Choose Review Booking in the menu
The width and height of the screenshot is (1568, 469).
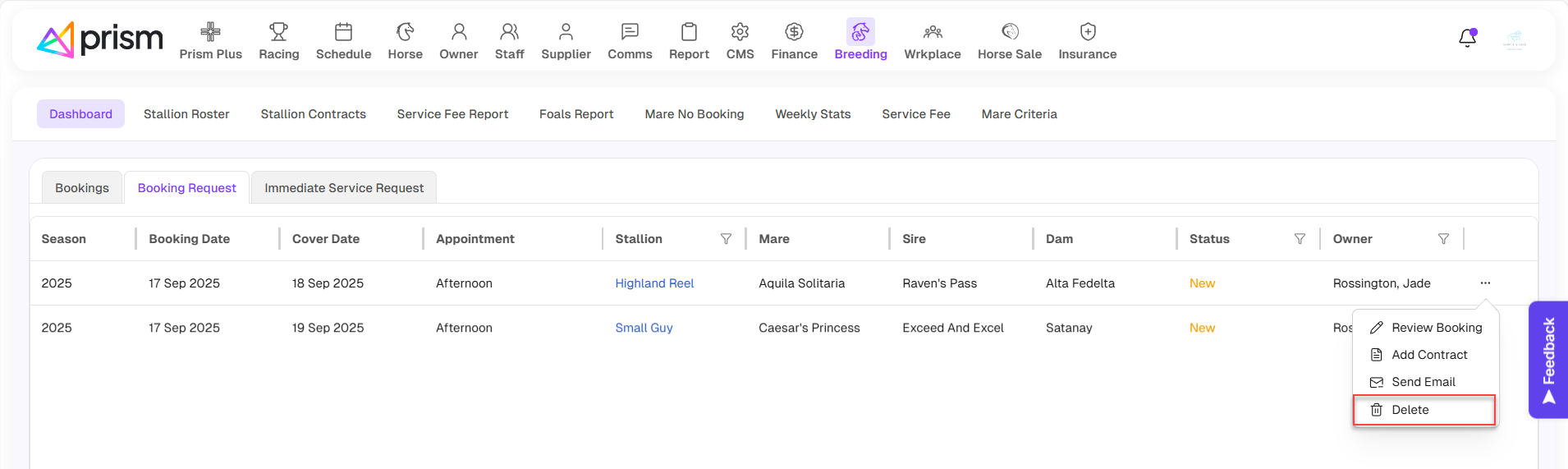pyautogui.click(x=1436, y=328)
